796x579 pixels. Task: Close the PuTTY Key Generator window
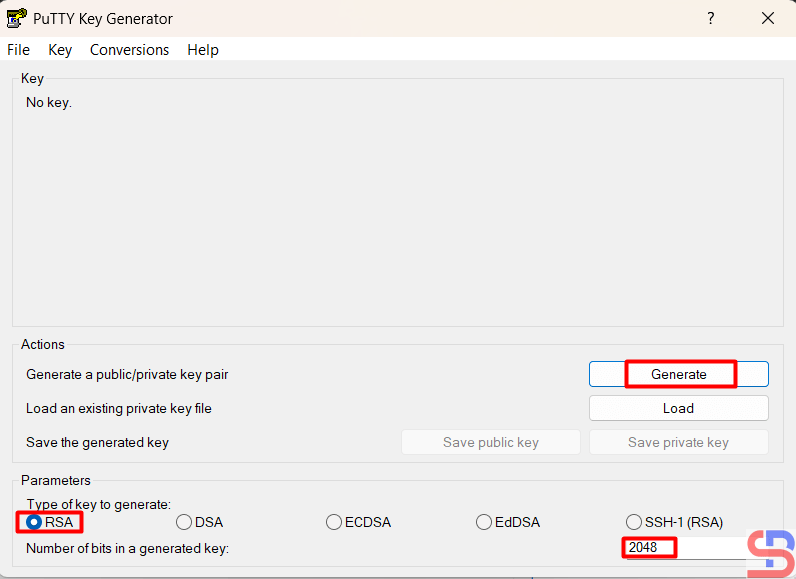(x=767, y=18)
